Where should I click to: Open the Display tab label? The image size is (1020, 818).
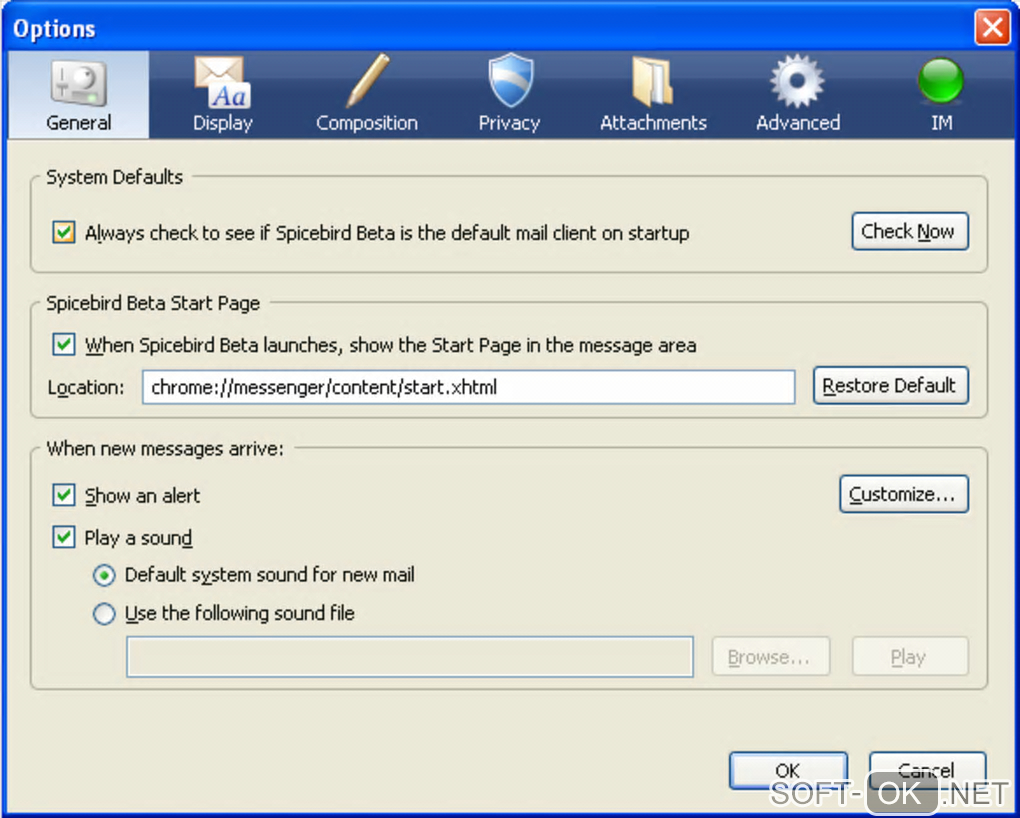[x=222, y=124]
